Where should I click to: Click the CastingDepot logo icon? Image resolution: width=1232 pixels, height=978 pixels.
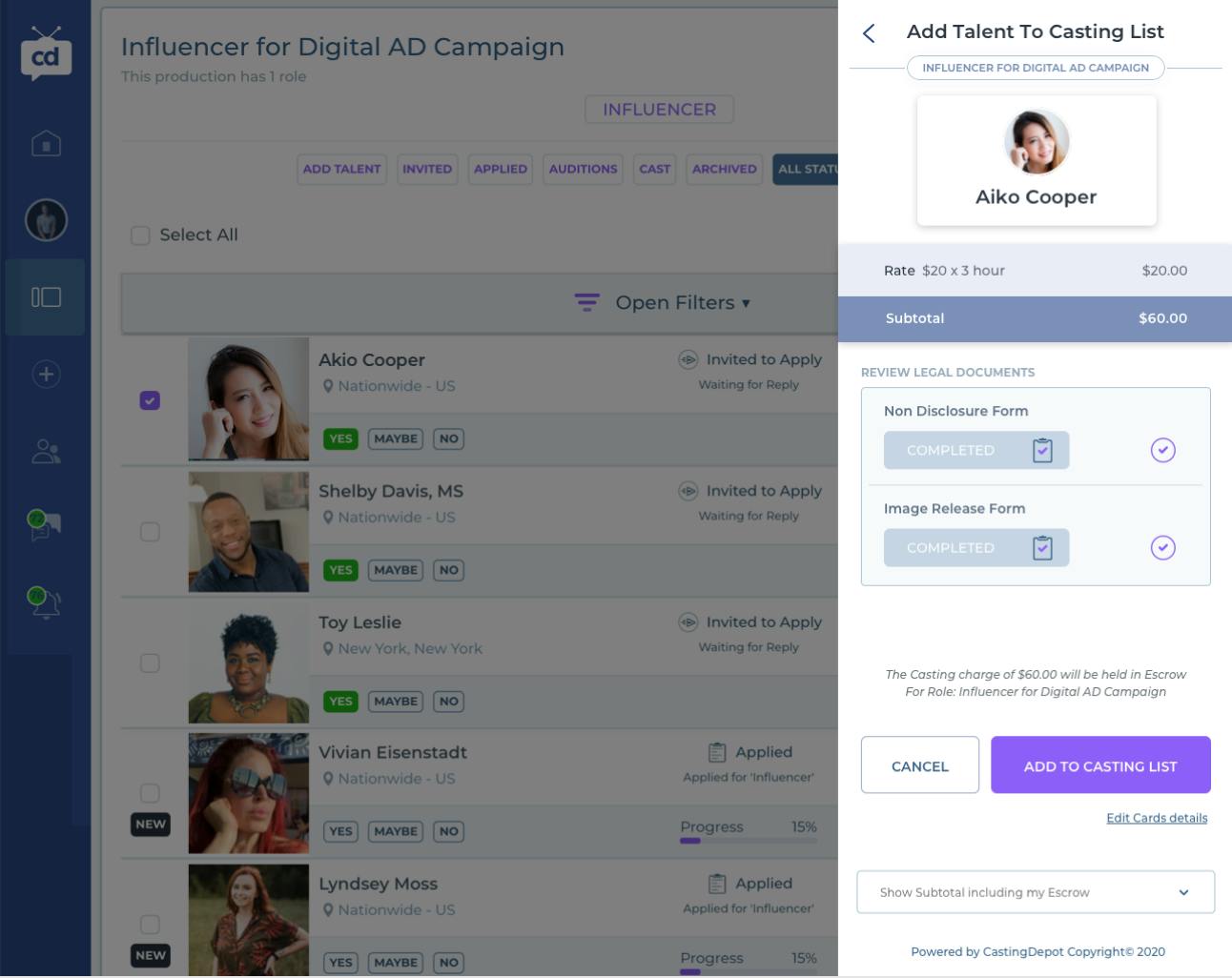click(46, 55)
